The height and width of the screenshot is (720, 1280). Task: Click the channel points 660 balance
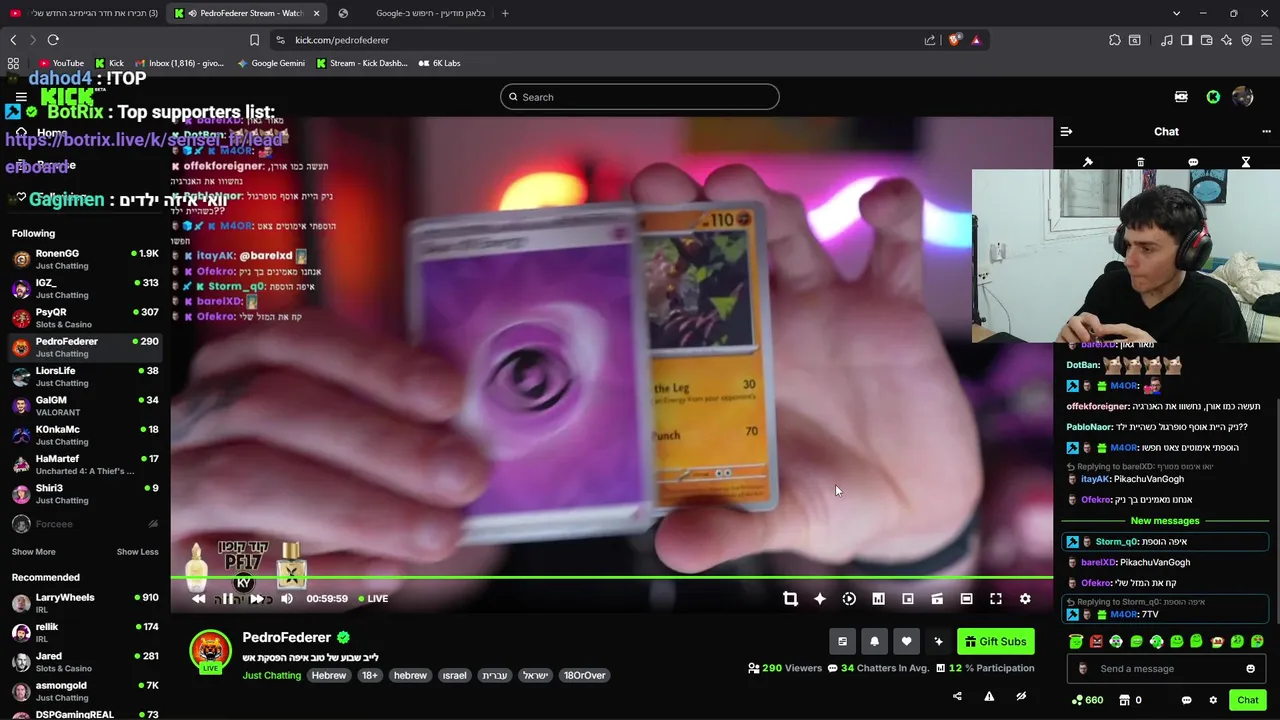click(x=1087, y=700)
